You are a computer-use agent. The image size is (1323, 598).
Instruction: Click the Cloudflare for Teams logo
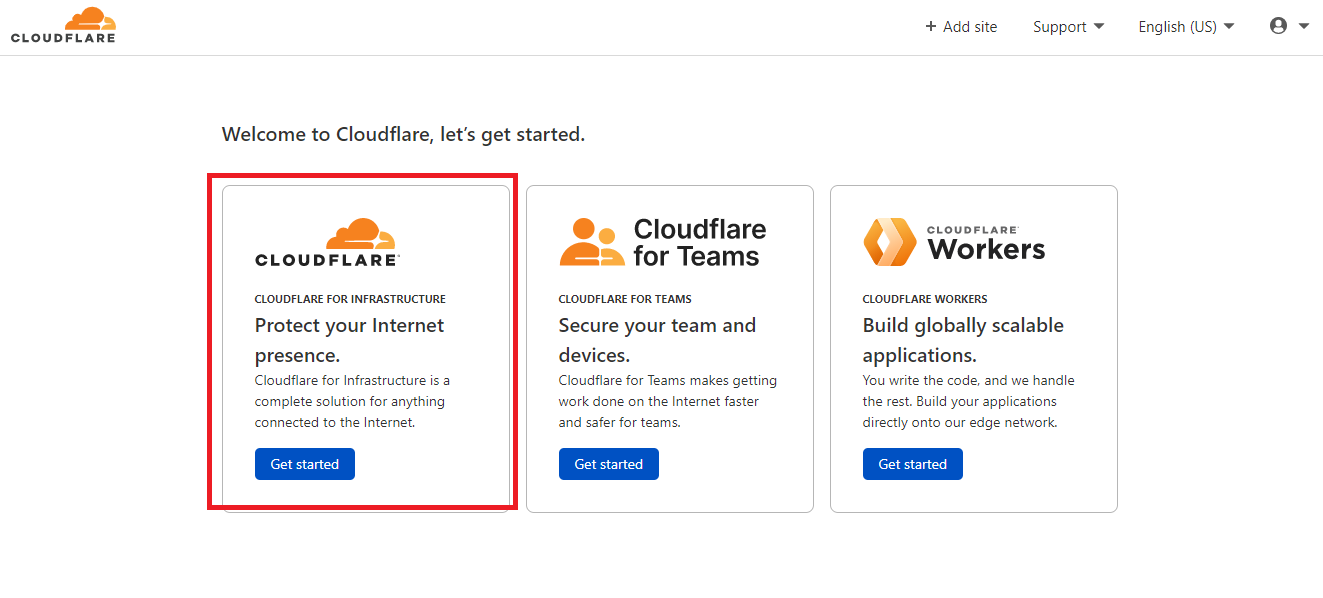pyautogui.click(x=663, y=243)
